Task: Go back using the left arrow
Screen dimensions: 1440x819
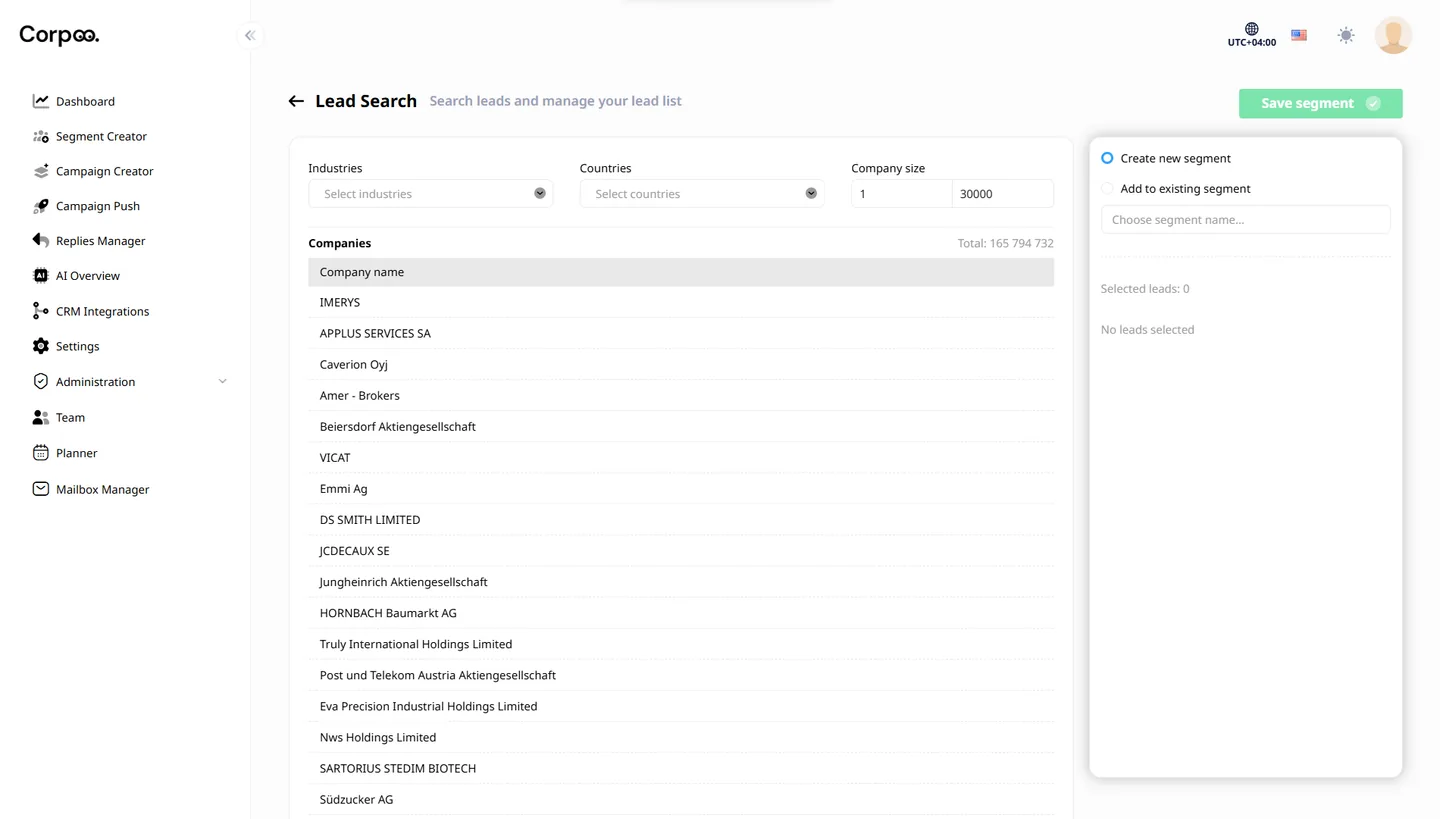Action: (296, 101)
